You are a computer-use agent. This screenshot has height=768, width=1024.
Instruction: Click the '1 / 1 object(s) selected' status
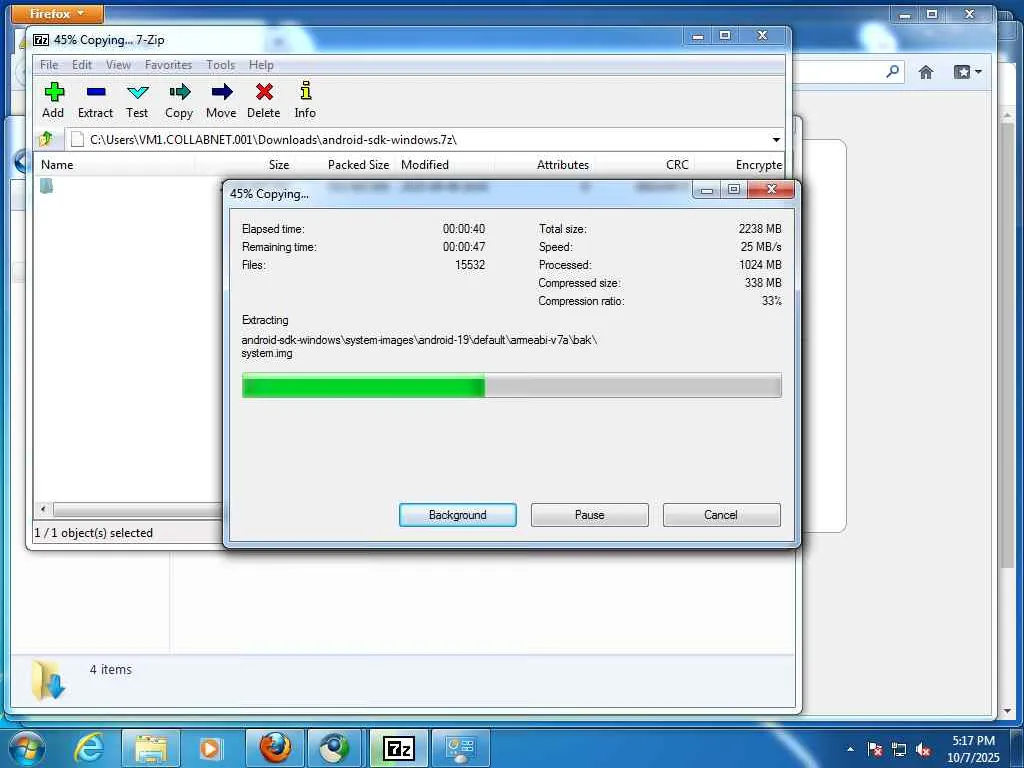click(x=93, y=533)
